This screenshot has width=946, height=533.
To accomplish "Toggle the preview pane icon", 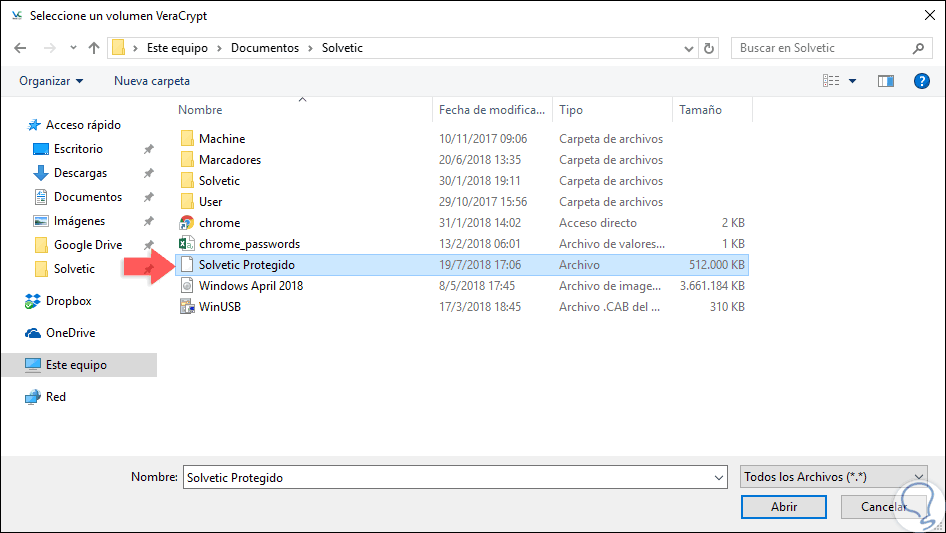I will point(886,81).
